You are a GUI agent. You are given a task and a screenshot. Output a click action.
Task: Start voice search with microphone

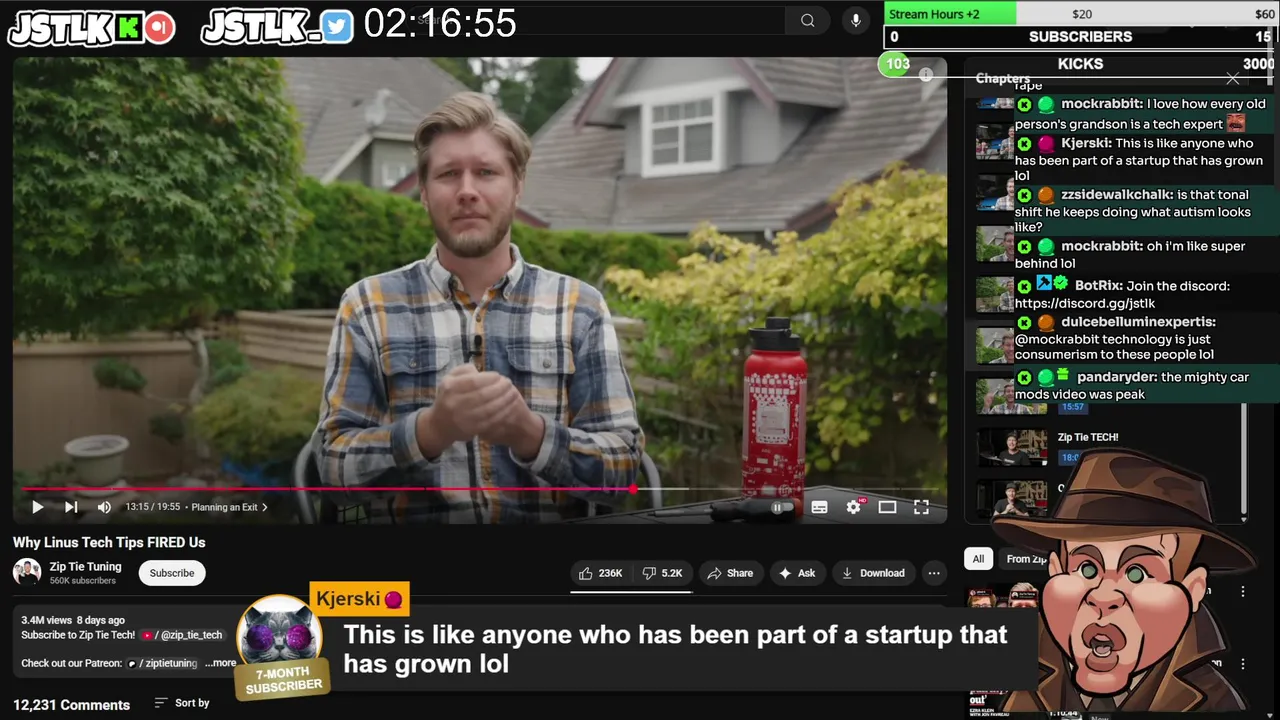click(x=855, y=20)
